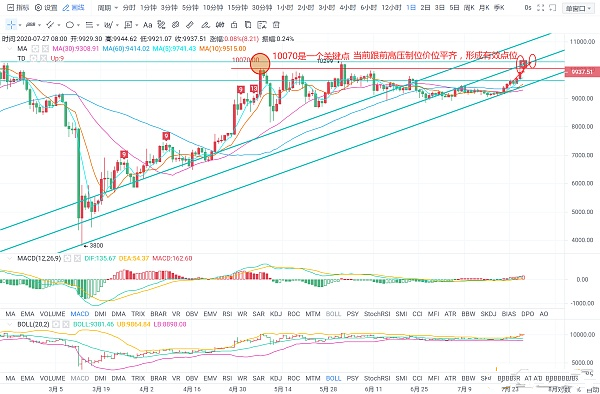Select the crosshair cursor tool
Image resolution: width=600 pixels, height=394 pixels.
pos(11,25)
